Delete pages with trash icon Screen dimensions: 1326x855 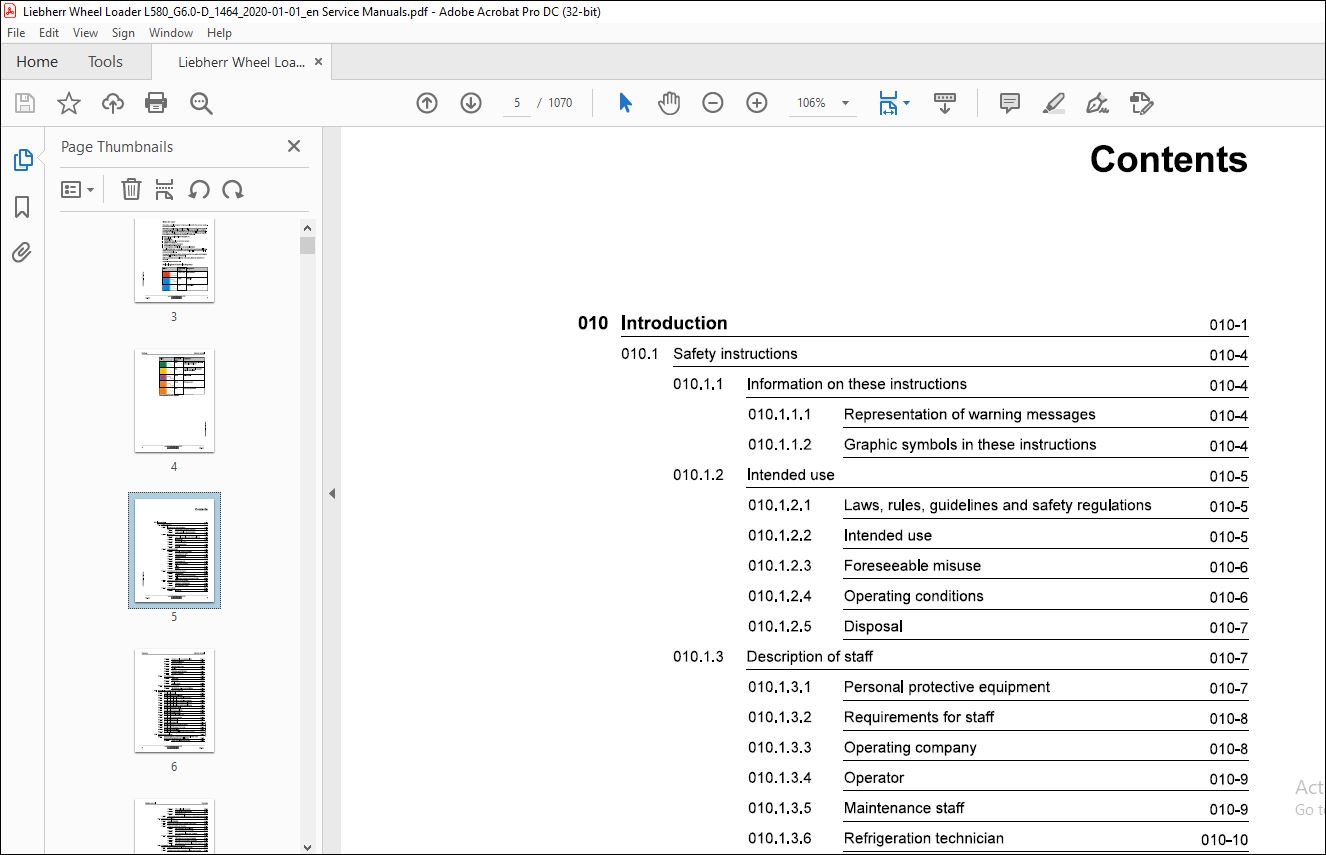[x=131, y=189]
